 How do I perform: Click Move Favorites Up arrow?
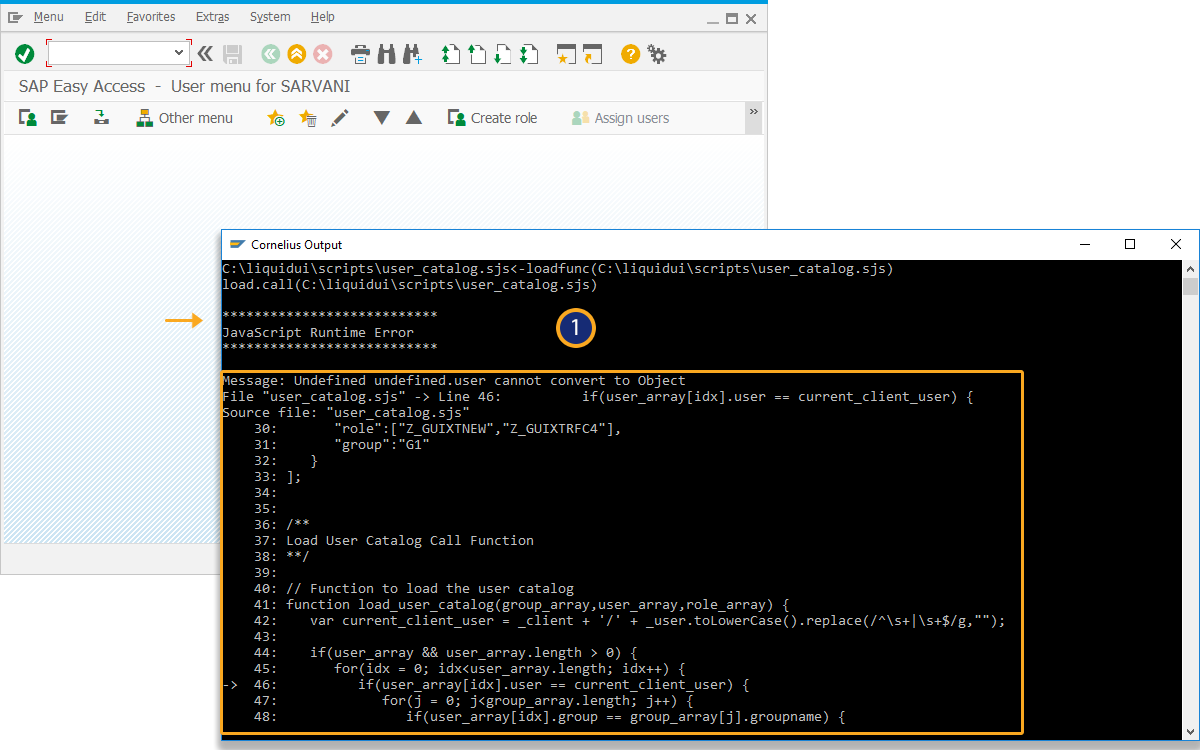pyautogui.click(x=414, y=118)
